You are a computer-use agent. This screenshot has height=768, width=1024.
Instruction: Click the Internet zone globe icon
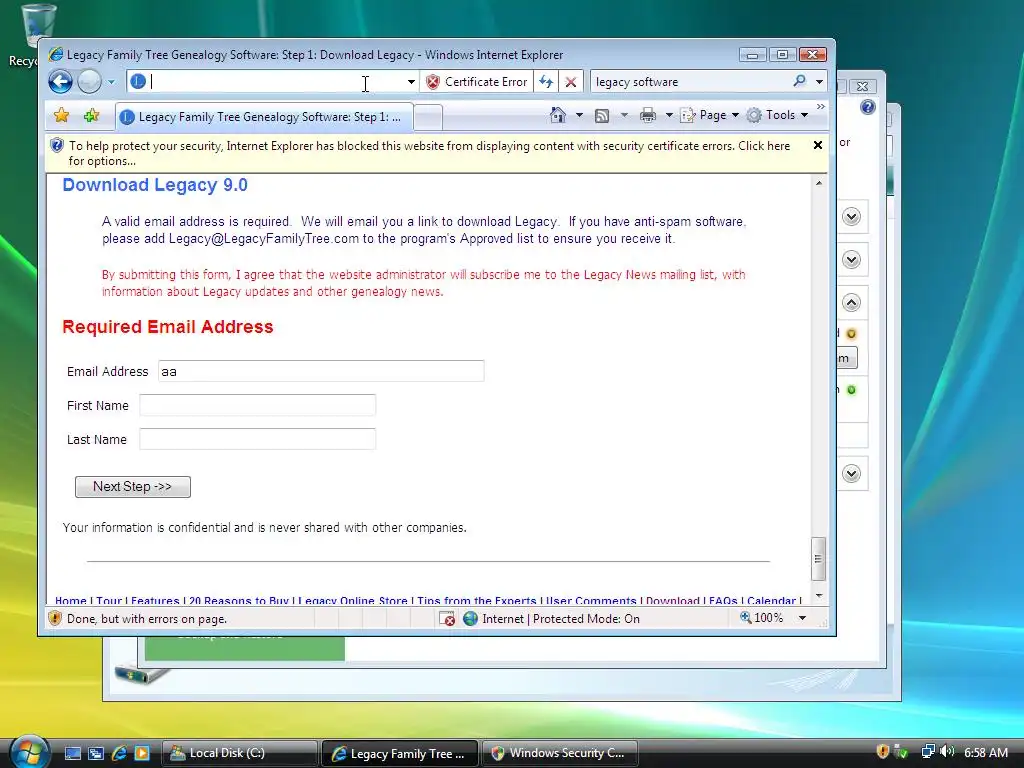tap(470, 618)
